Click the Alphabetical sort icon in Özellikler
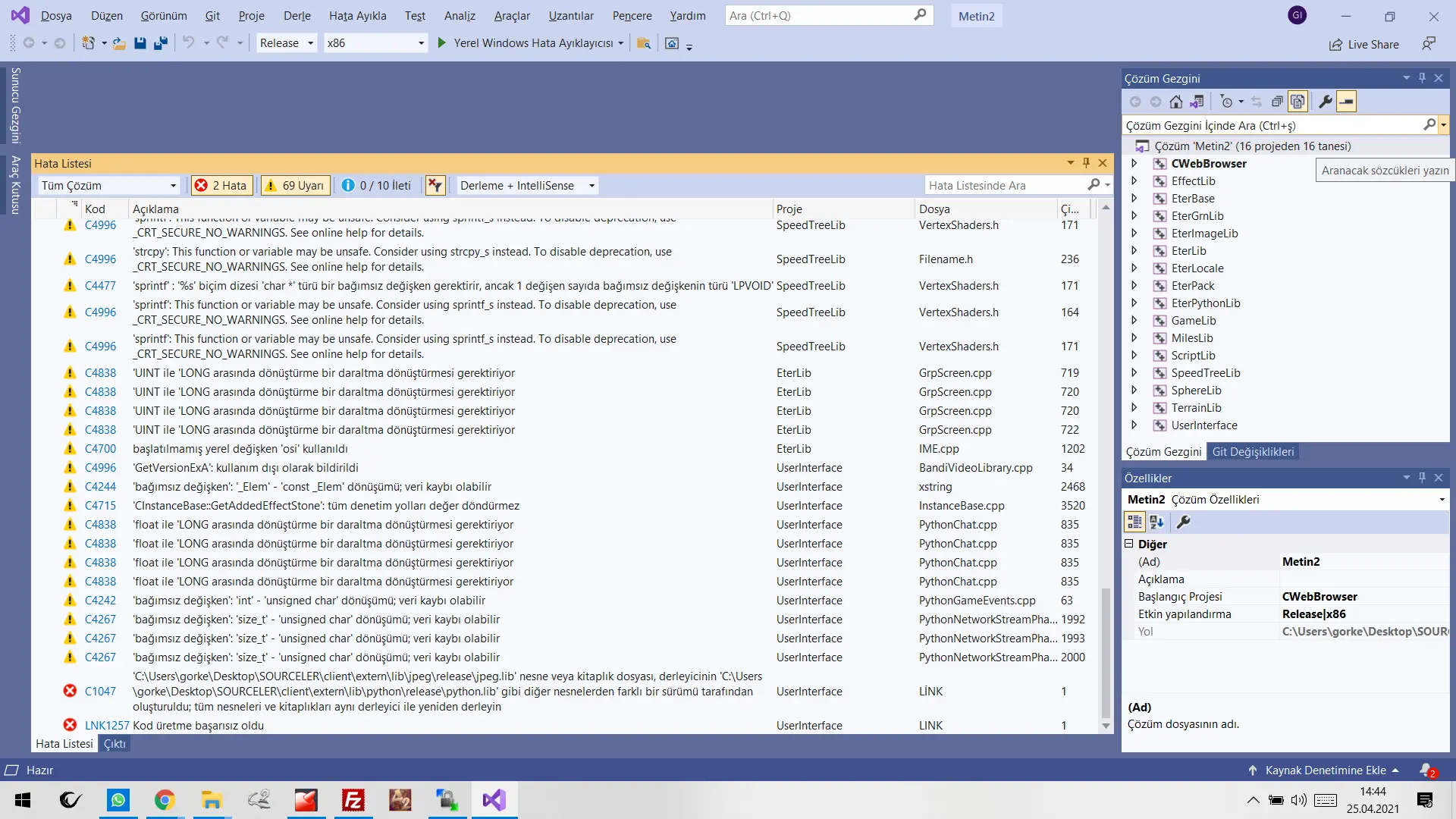The height and width of the screenshot is (819, 1456). [1156, 522]
